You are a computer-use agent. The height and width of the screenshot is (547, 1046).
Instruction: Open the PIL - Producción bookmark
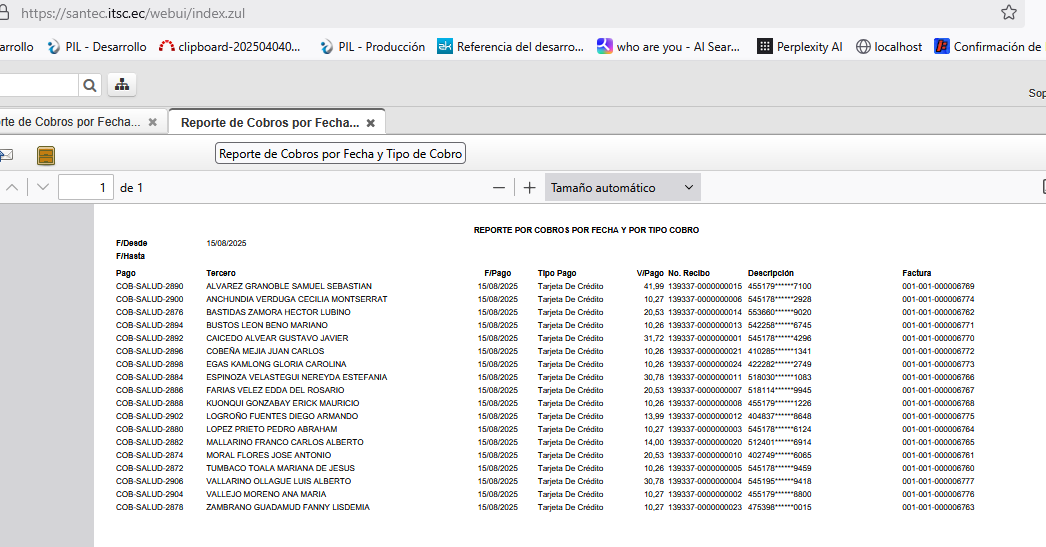[371, 46]
